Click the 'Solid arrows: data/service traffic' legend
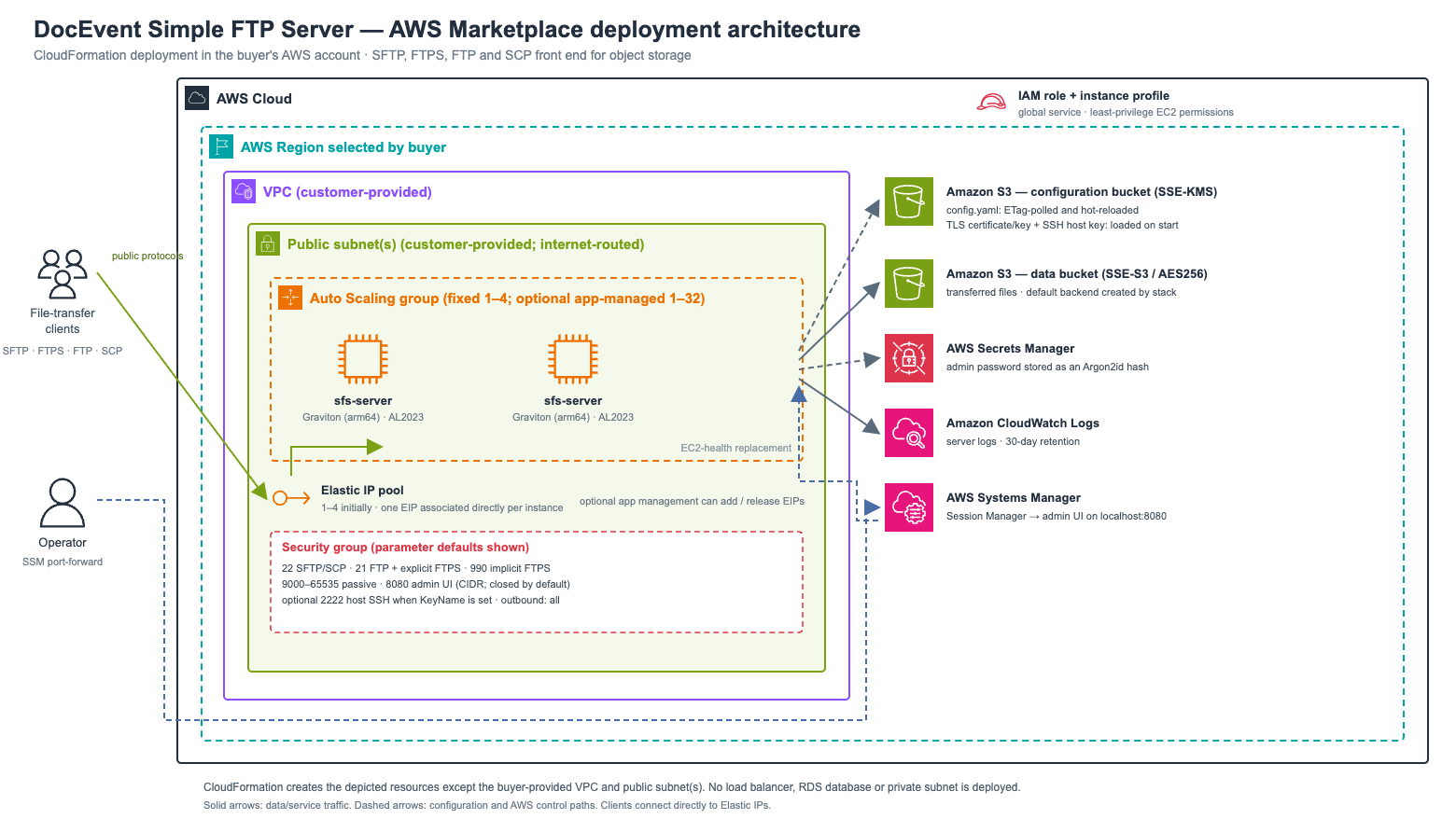The width and height of the screenshot is (1456, 819). point(487,805)
